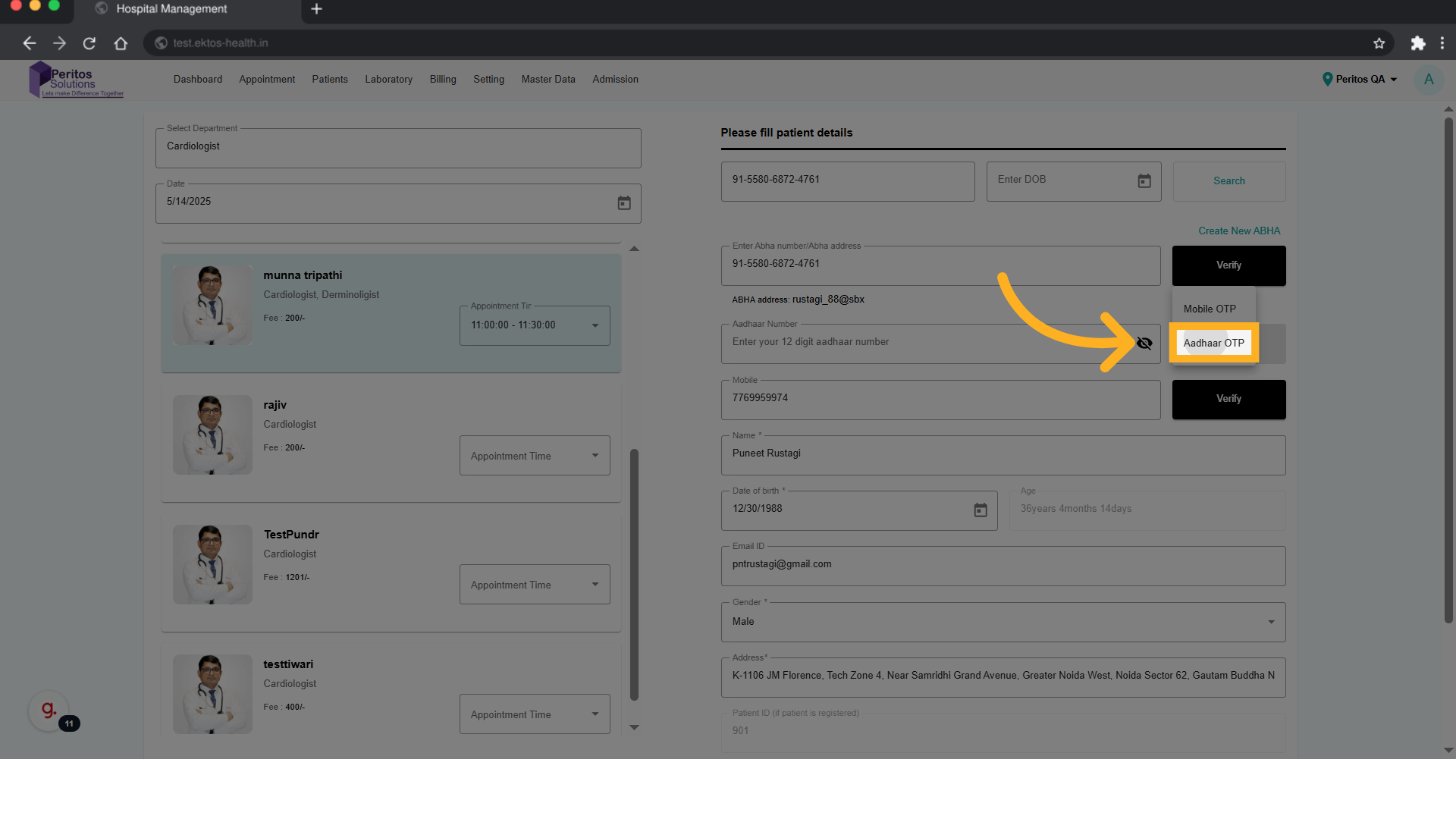Open user avatar A profile menu
1456x819 pixels.
[1429, 80]
